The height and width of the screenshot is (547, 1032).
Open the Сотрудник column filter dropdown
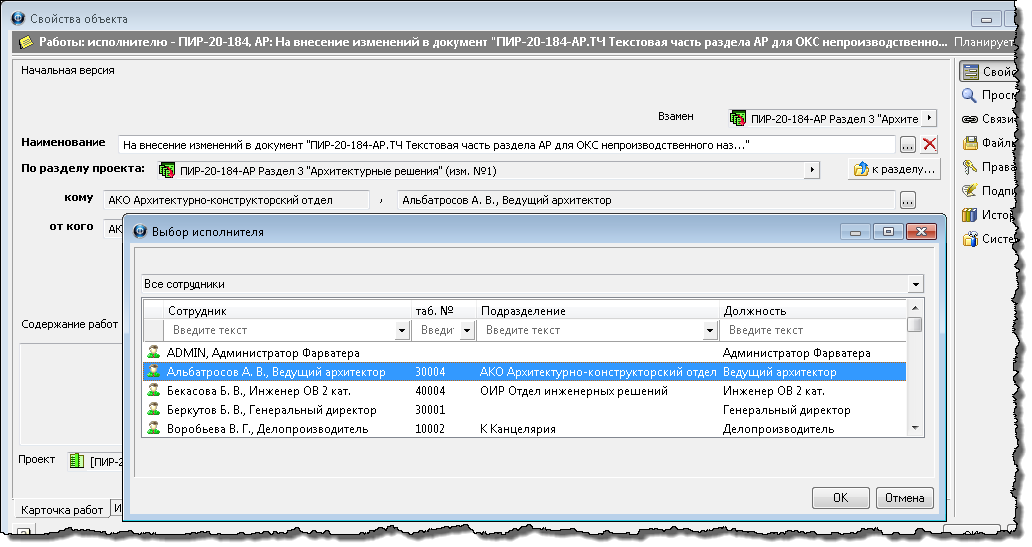(403, 330)
